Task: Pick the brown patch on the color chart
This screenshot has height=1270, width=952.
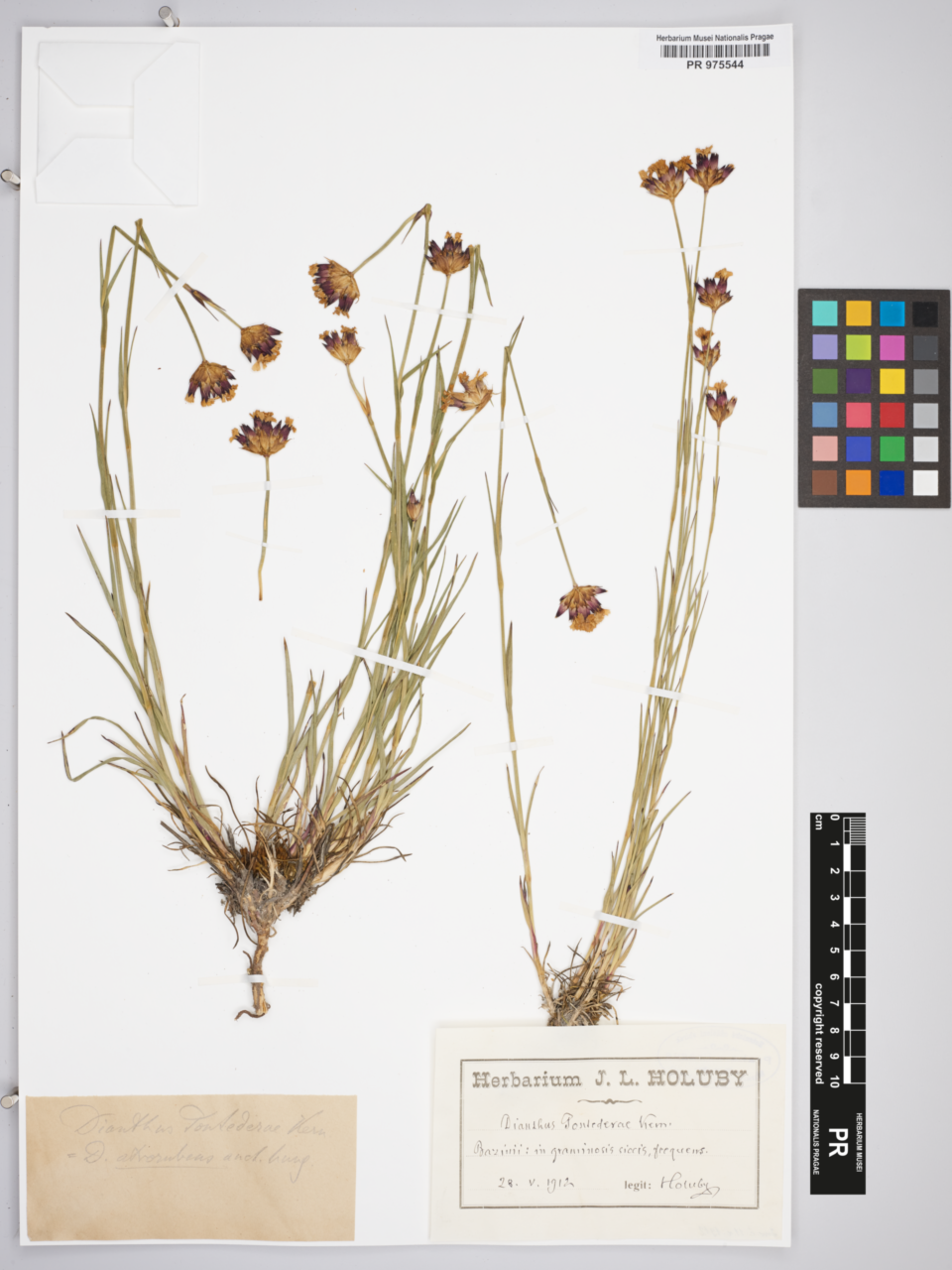Action: pyautogui.click(x=825, y=482)
